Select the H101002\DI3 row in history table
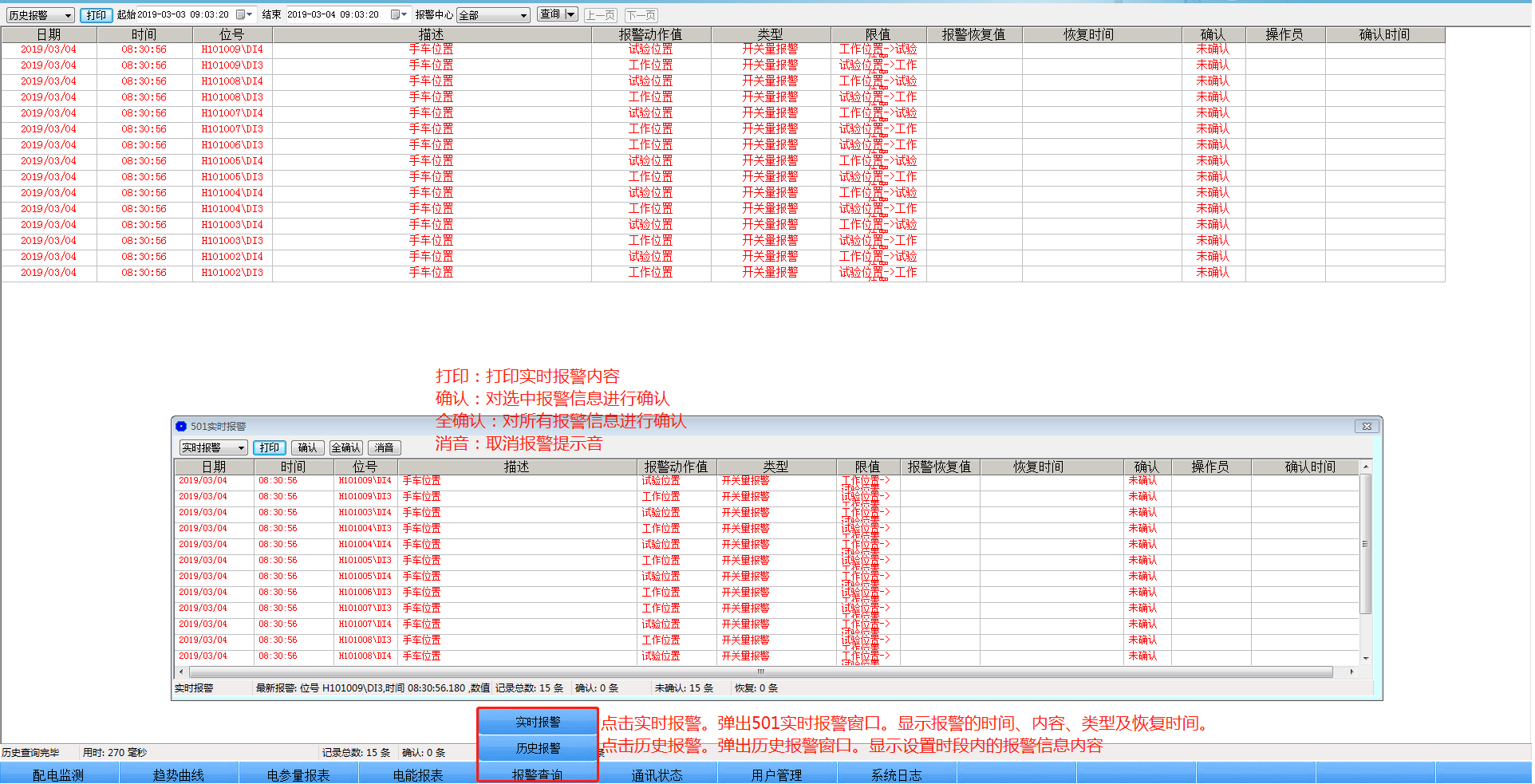 click(x=723, y=273)
